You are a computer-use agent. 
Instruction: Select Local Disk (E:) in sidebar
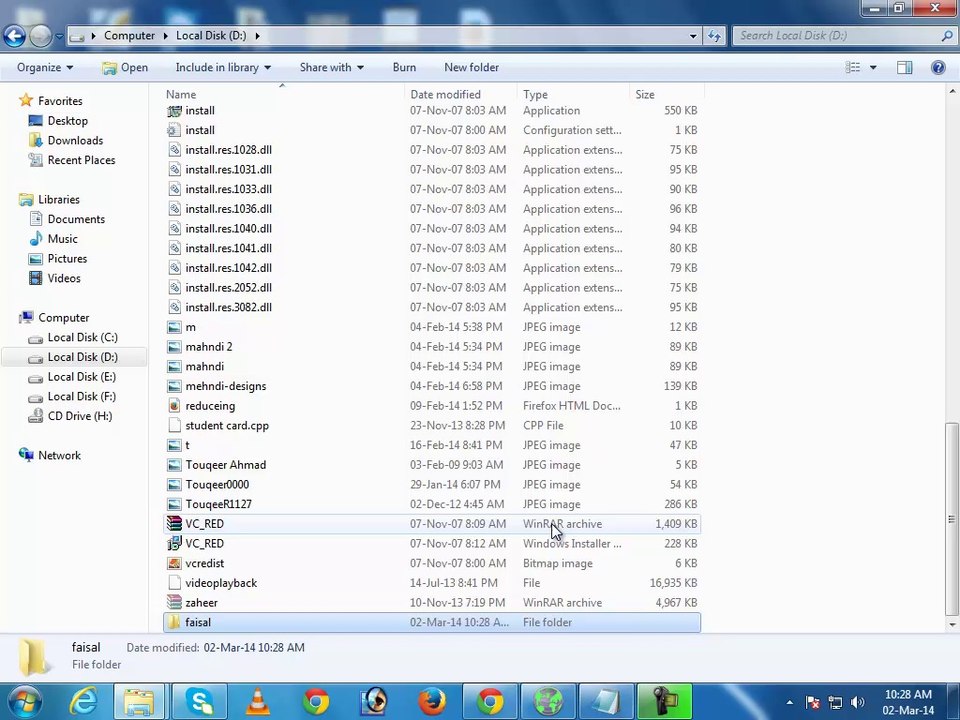81,377
